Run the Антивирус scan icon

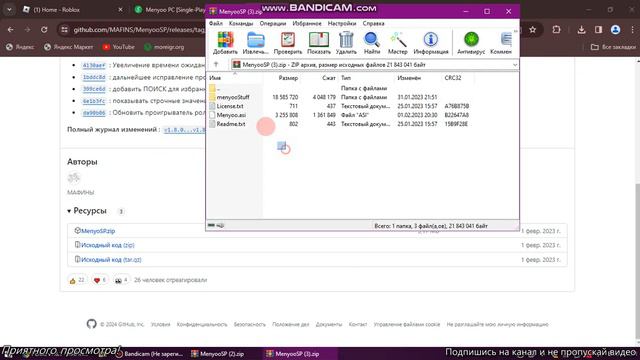click(x=471, y=43)
